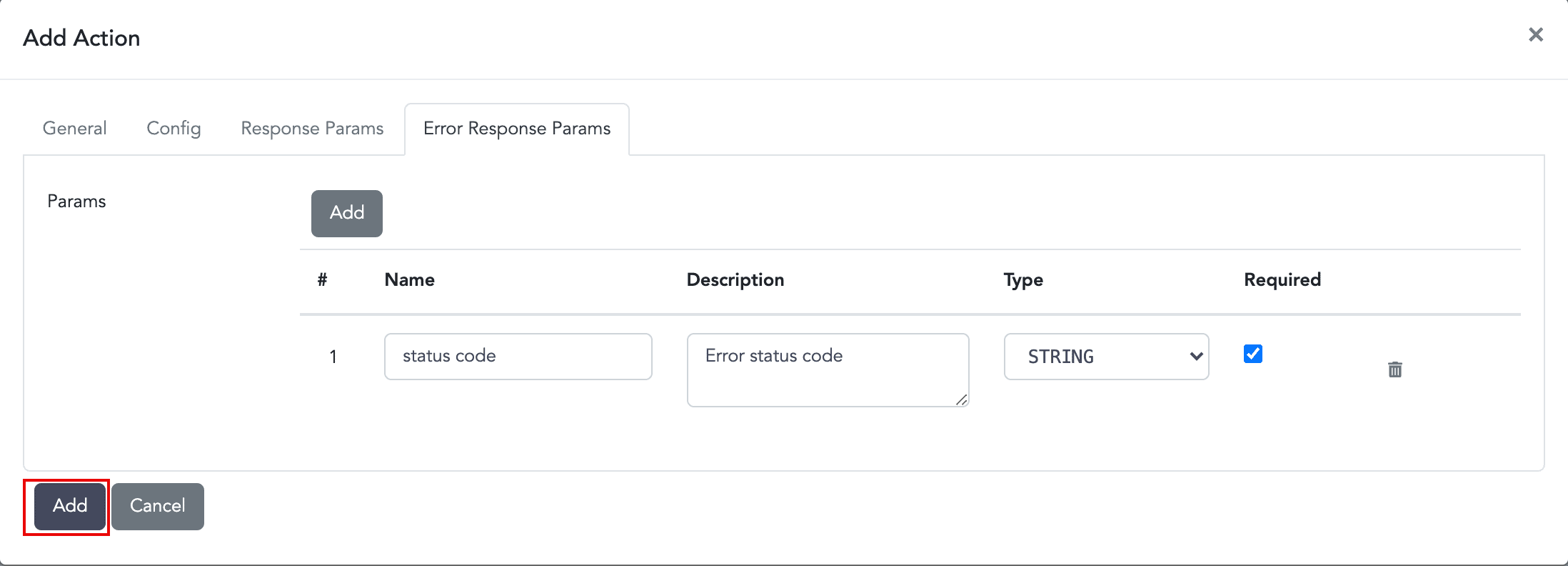Close the Add Action dialog

(x=1535, y=35)
